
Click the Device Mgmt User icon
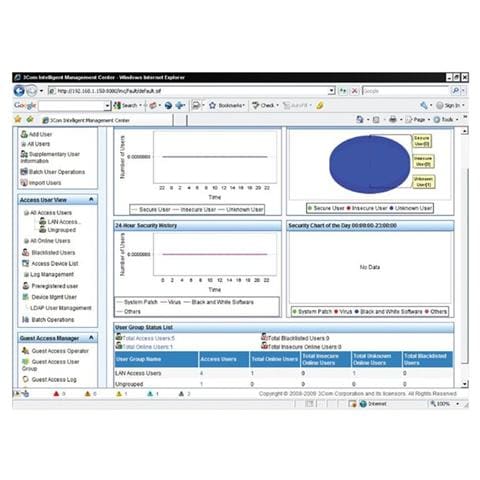pos(26,297)
